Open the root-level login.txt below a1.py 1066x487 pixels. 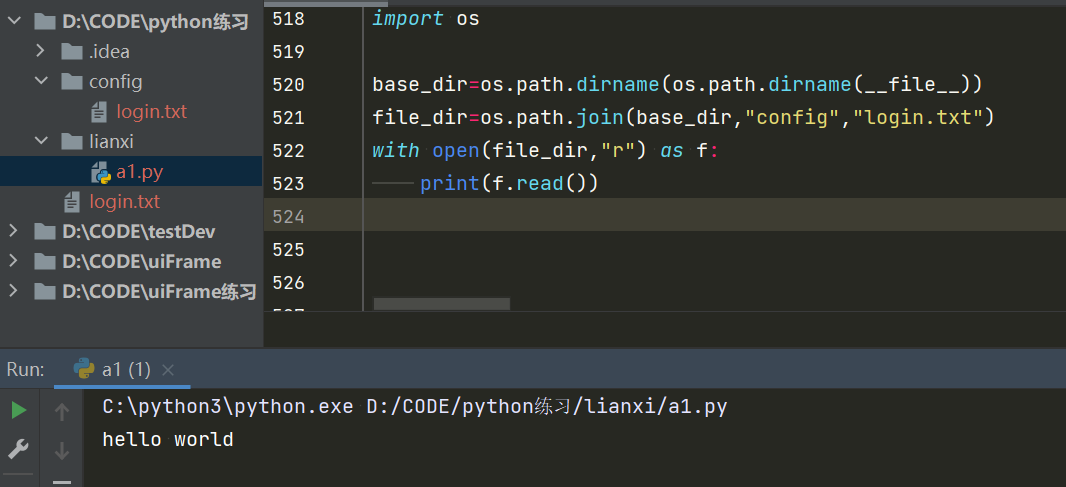pos(124,202)
